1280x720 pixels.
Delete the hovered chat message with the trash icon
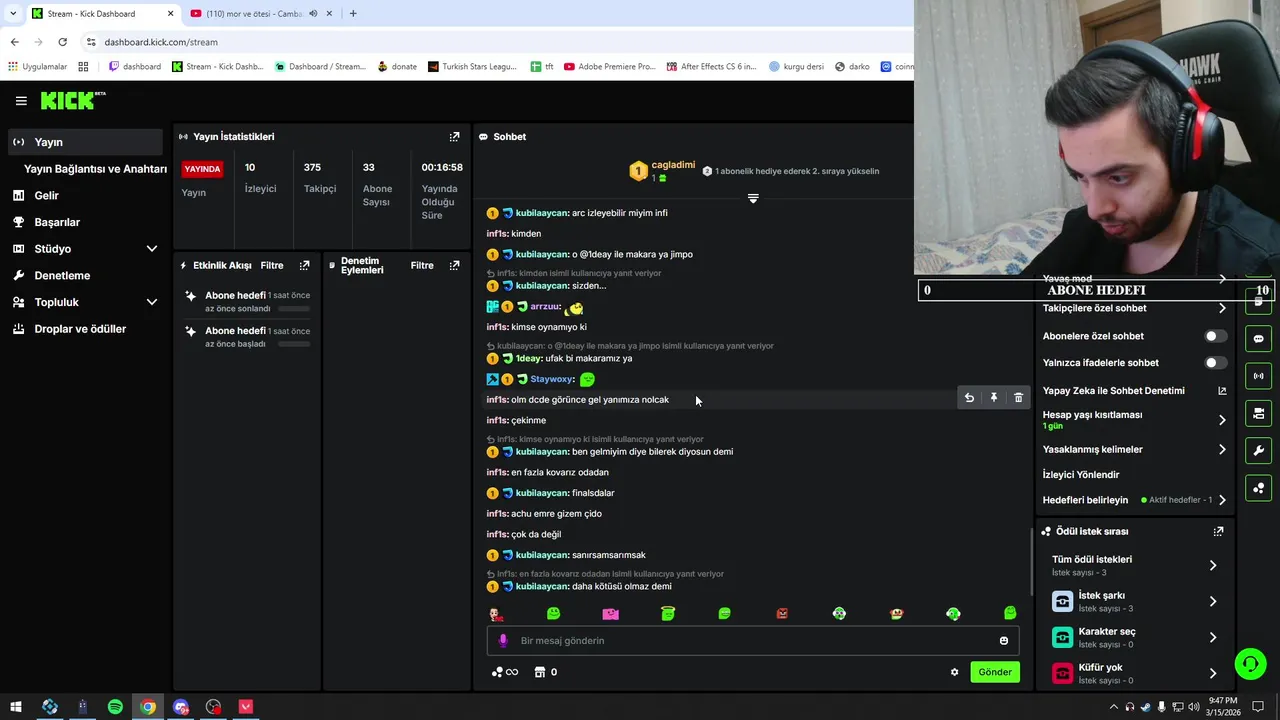pos(1018,398)
